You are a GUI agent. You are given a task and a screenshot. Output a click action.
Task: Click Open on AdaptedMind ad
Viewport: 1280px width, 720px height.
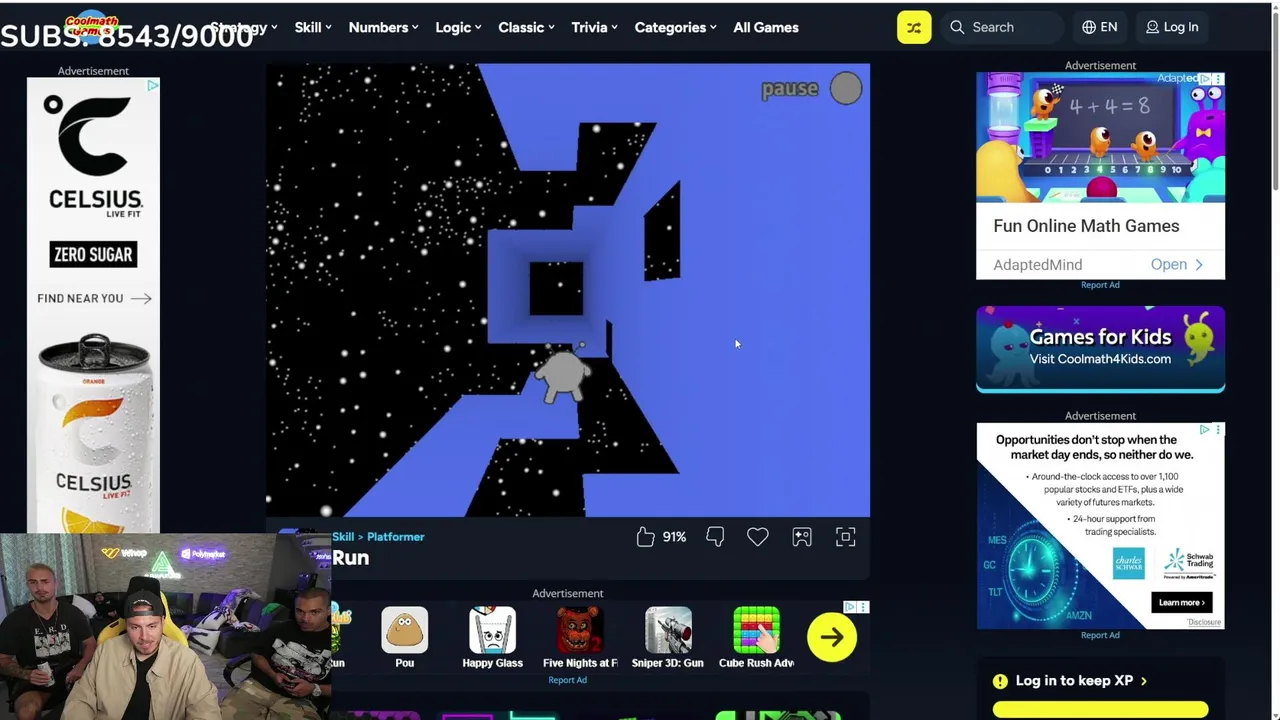[x=1177, y=264]
